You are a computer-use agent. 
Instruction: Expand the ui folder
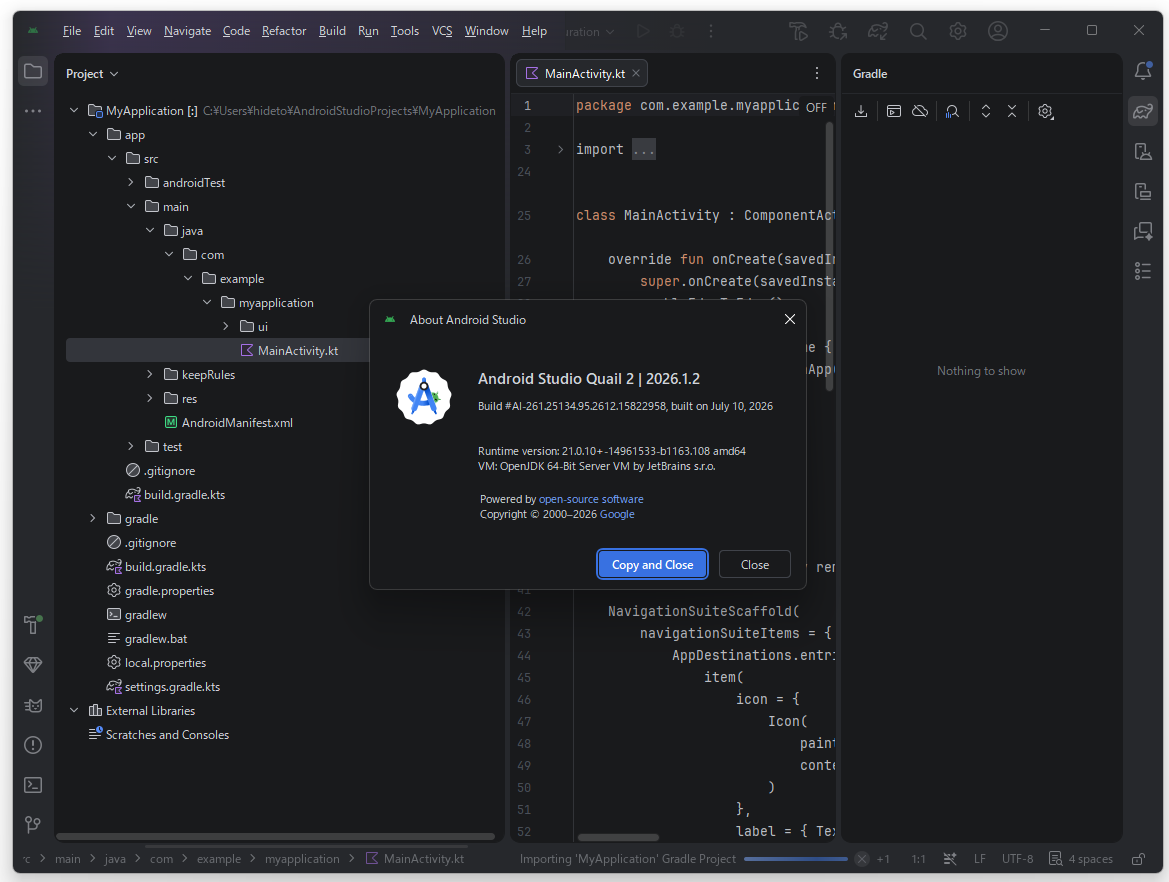pos(226,326)
